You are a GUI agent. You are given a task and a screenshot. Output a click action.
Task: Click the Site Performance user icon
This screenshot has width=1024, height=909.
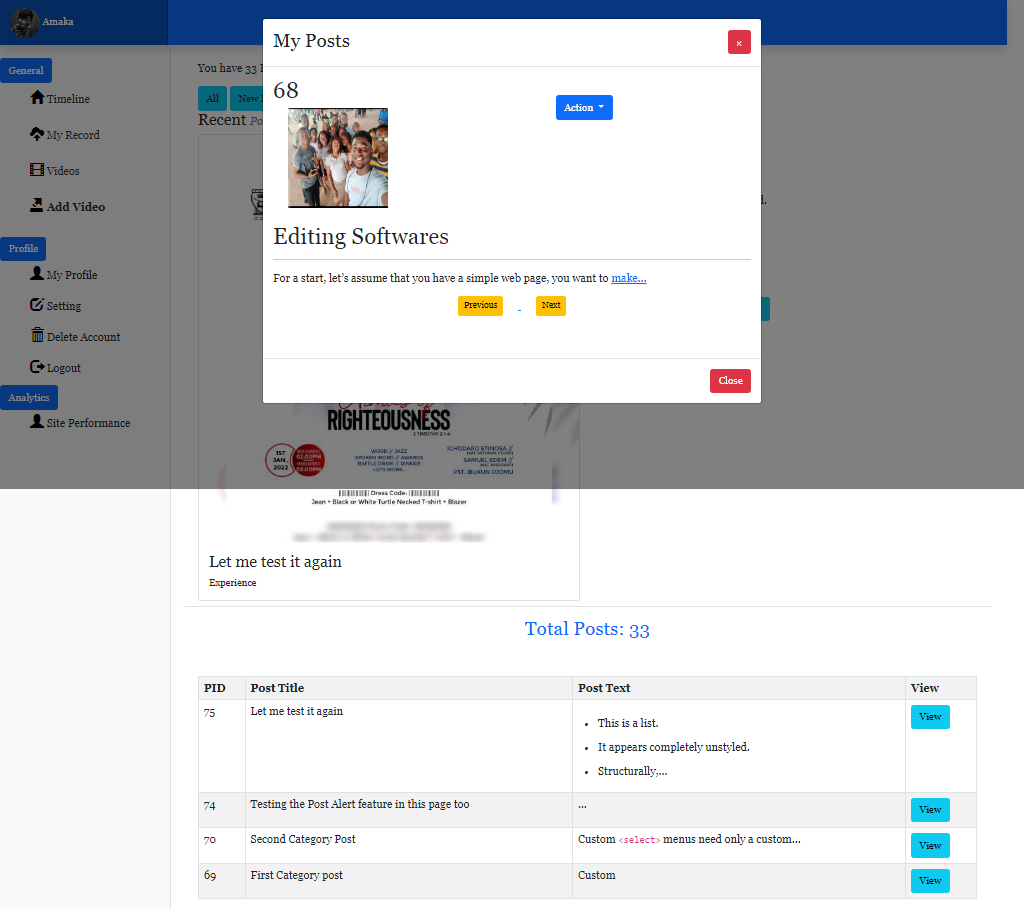(37, 422)
